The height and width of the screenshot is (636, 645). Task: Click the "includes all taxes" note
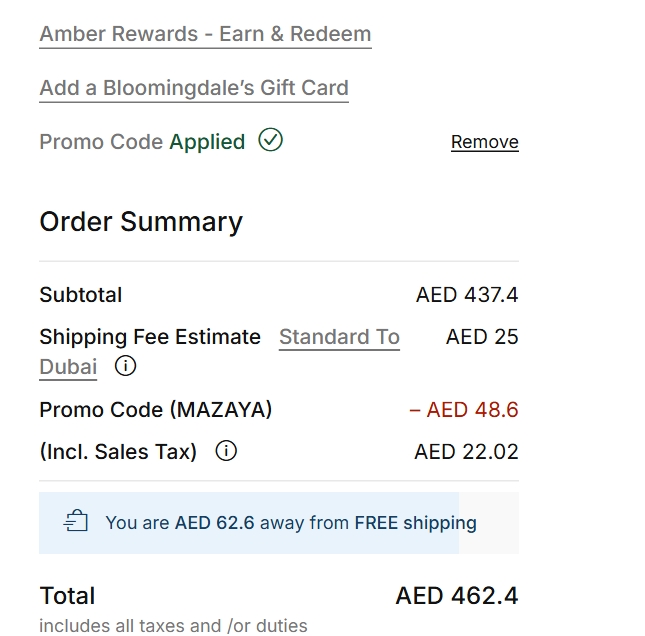point(173,626)
